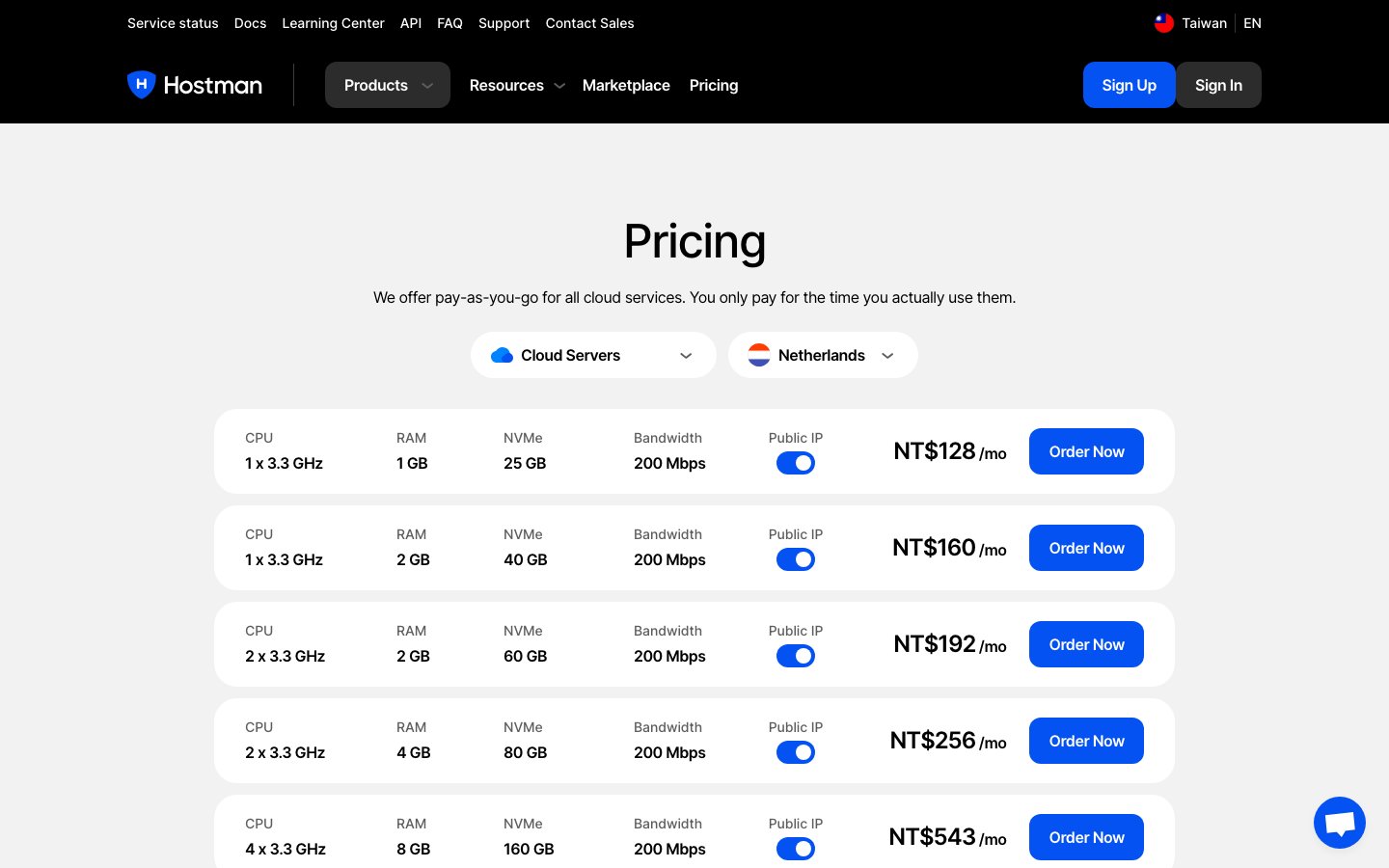
Task: Toggle Public IP for the NT$128 plan
Action: click(x=796, y=463)
